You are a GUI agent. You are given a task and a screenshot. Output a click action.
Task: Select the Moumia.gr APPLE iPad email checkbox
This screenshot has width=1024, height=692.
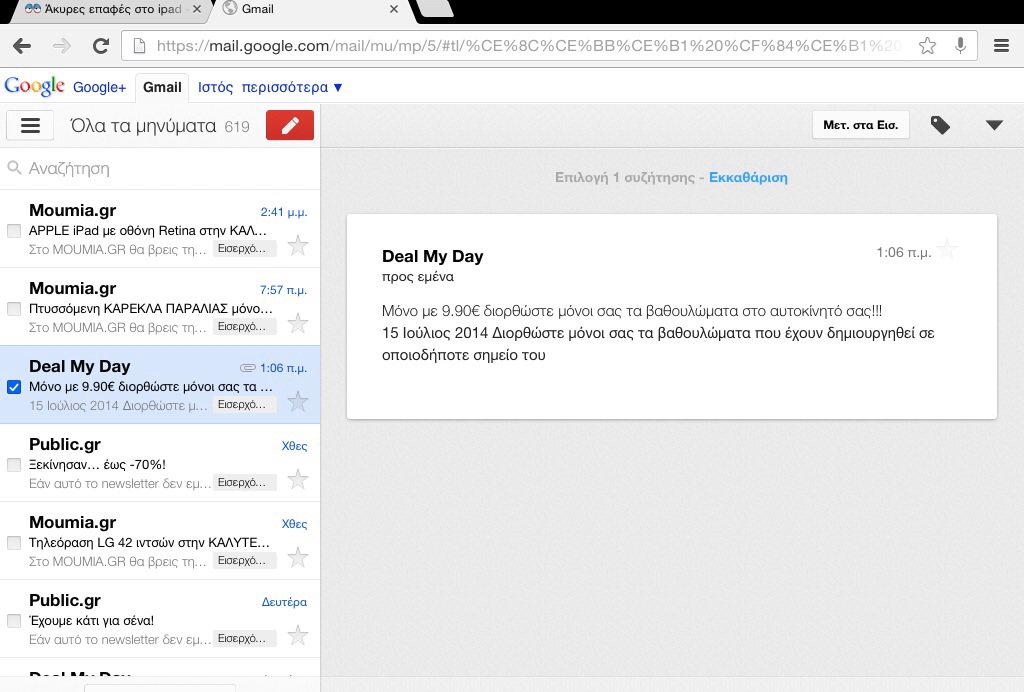coord(14,230)
